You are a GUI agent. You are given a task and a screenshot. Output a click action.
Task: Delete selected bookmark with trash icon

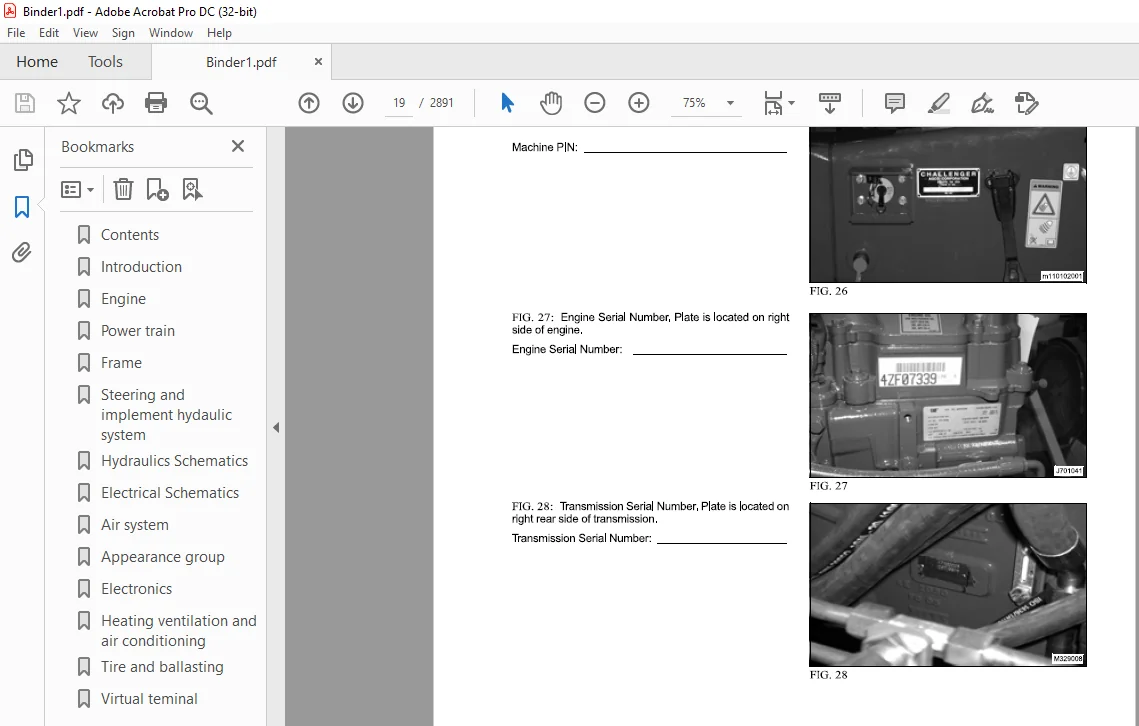123,190
